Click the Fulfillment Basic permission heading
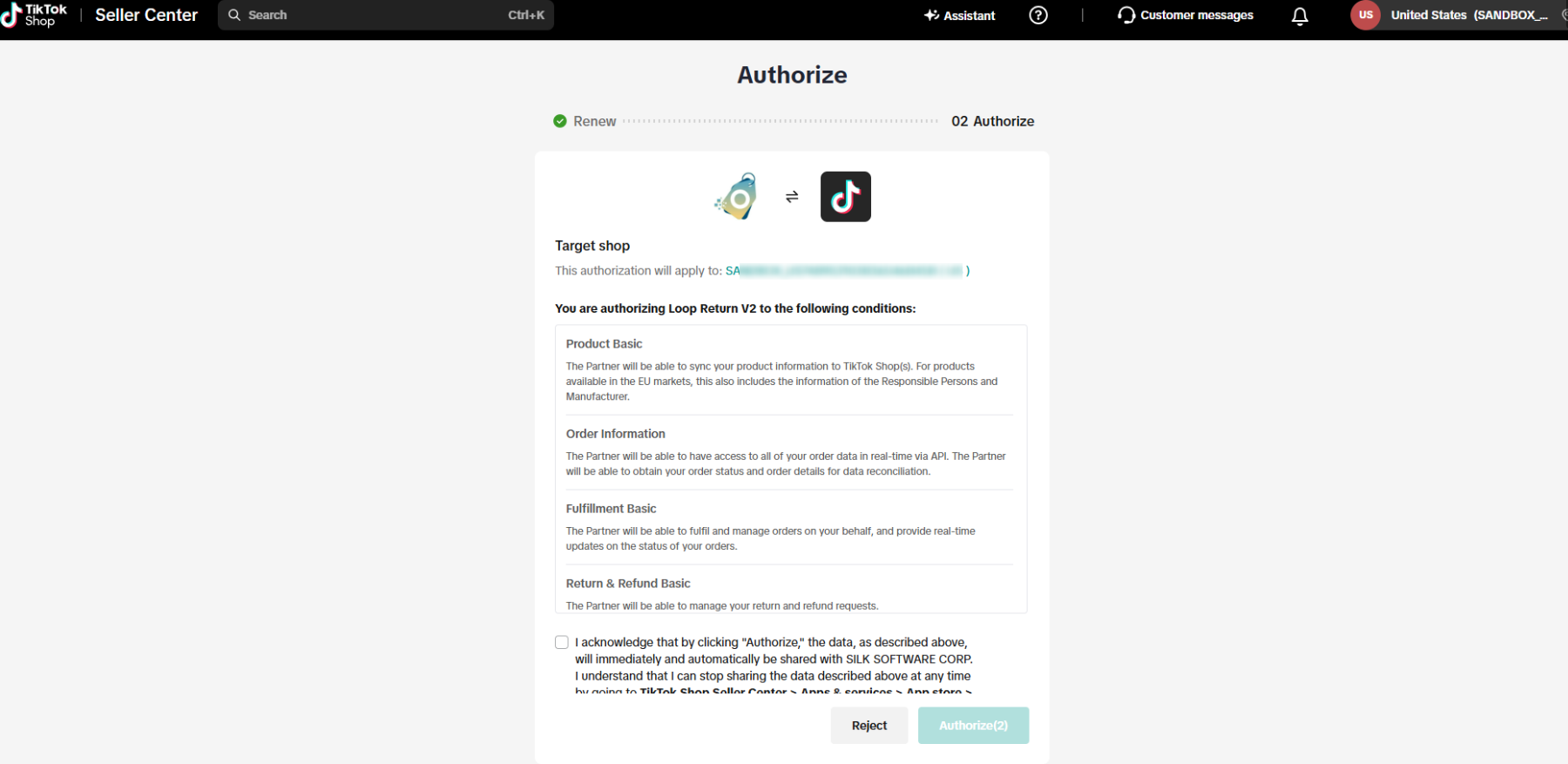This screenshot has height=764, width=1568. (x=612, y=509)
